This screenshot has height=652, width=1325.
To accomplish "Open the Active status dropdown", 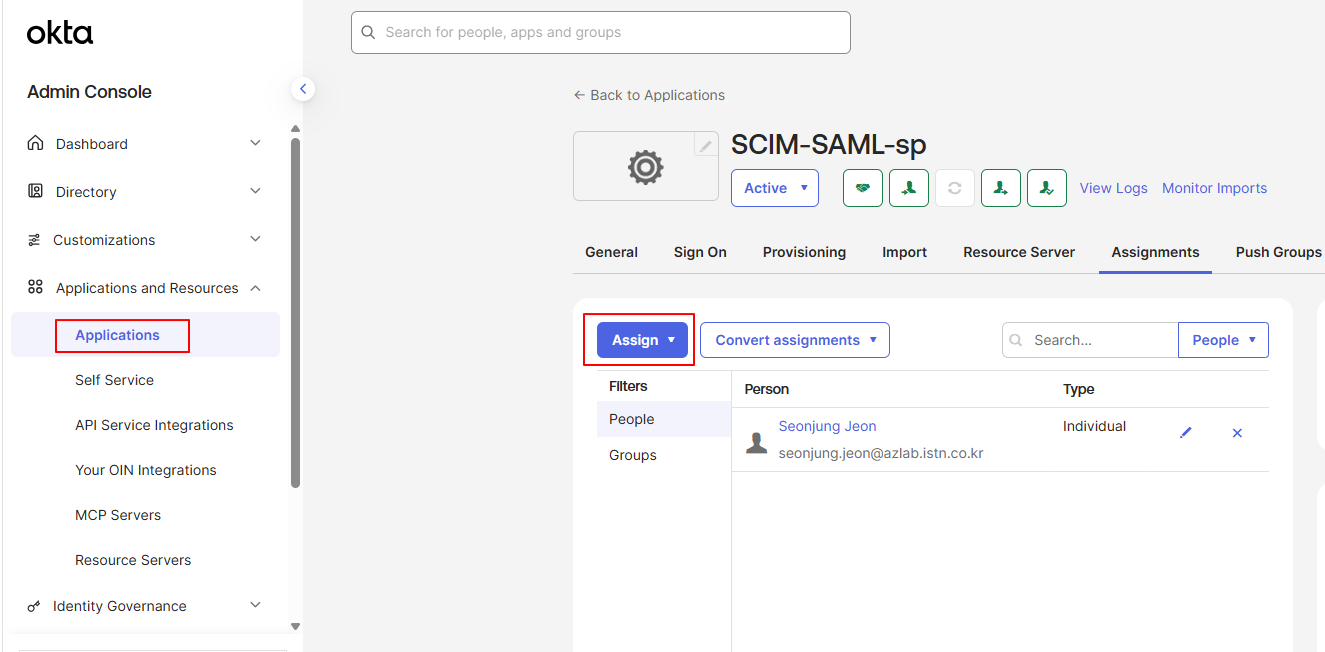I will (x=775, y=188).
